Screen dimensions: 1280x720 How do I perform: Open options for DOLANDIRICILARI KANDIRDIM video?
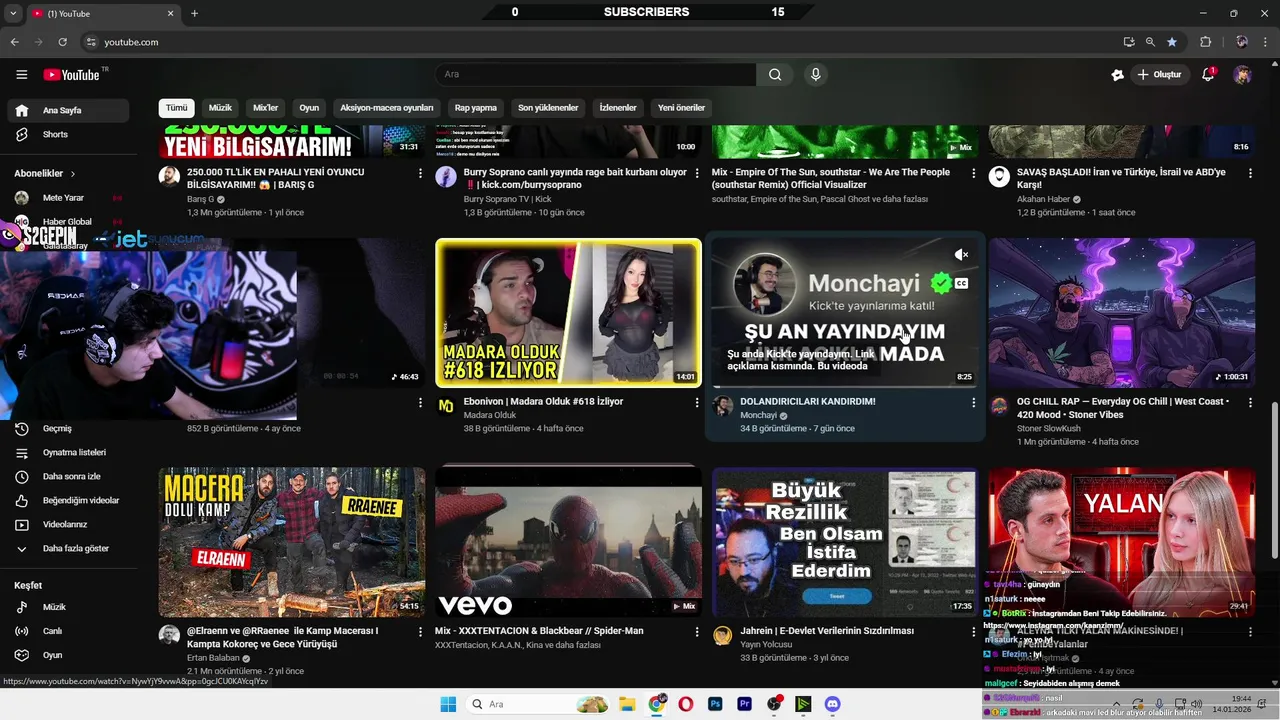coord(973,402)
